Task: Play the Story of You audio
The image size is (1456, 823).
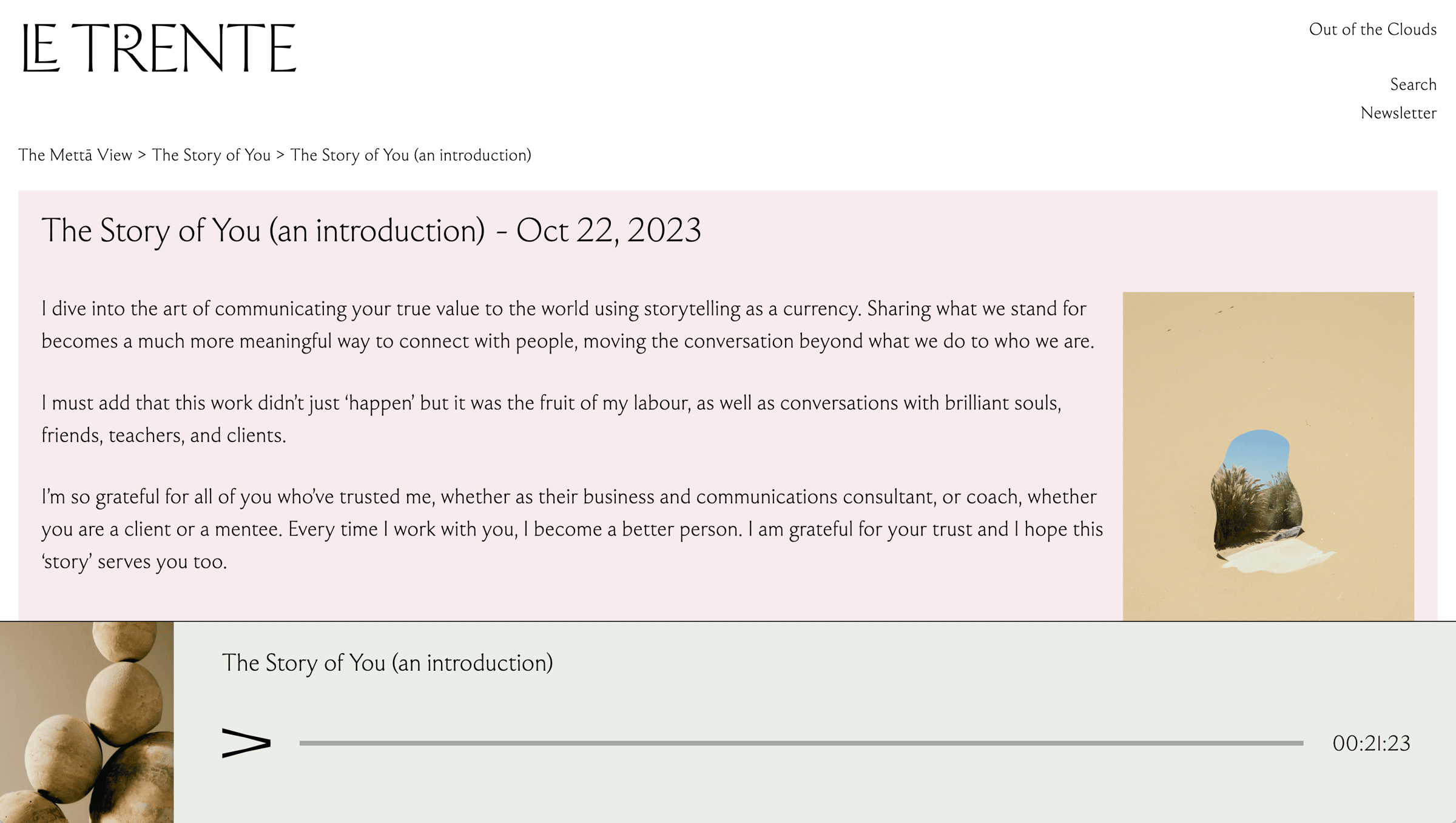Action: pyautogui.click(x=246, y=742)
